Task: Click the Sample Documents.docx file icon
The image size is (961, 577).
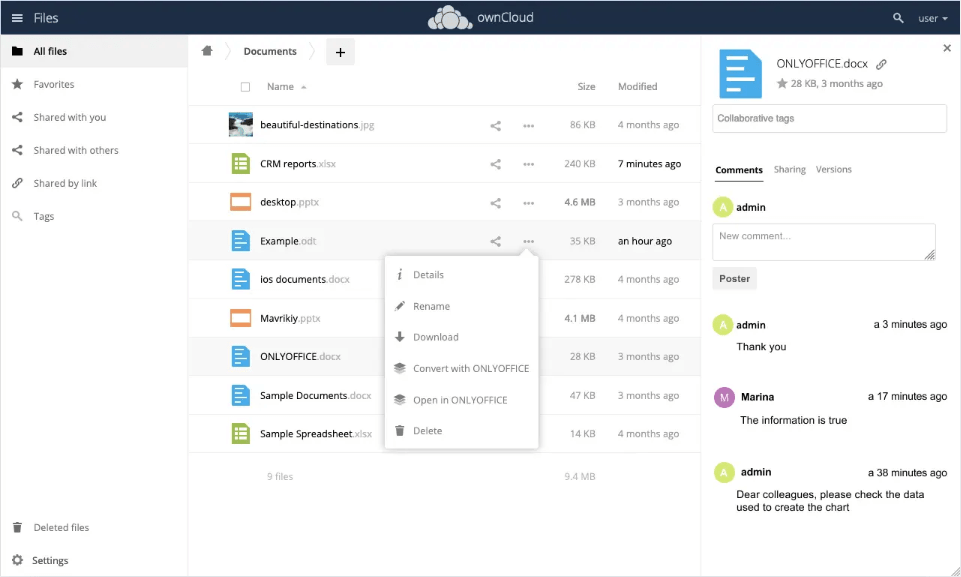Action: (240, 395)
